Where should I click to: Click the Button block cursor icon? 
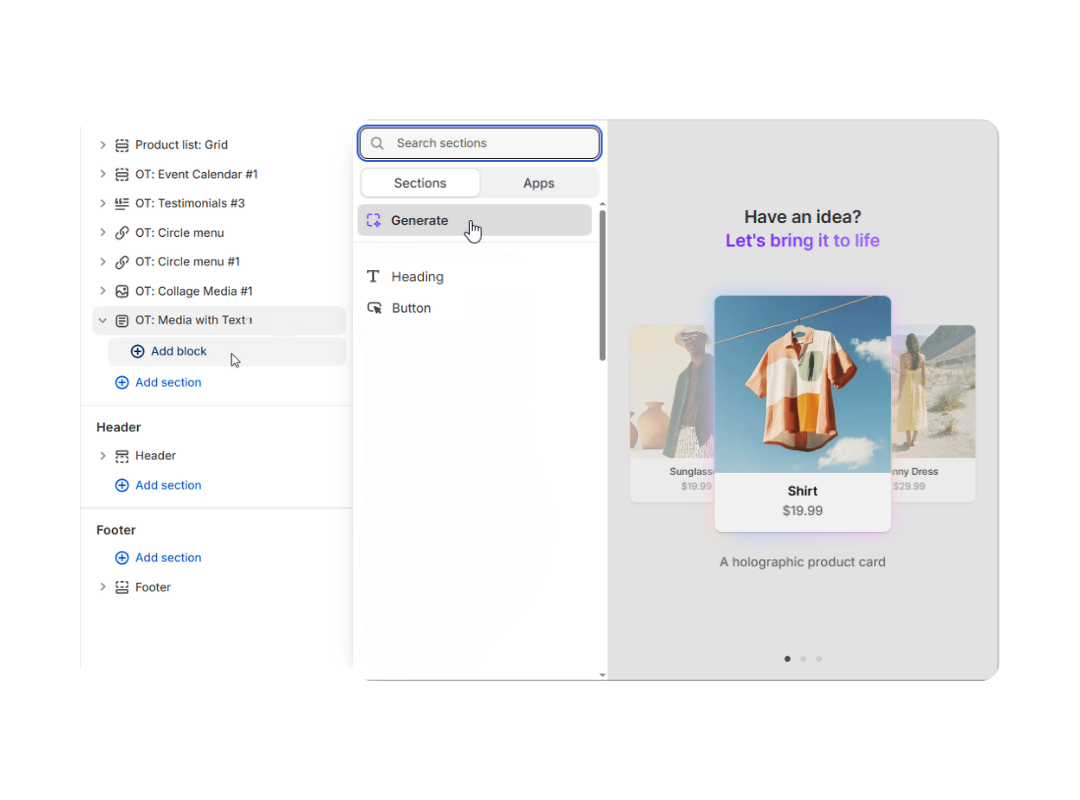click(x=375, y=308)
